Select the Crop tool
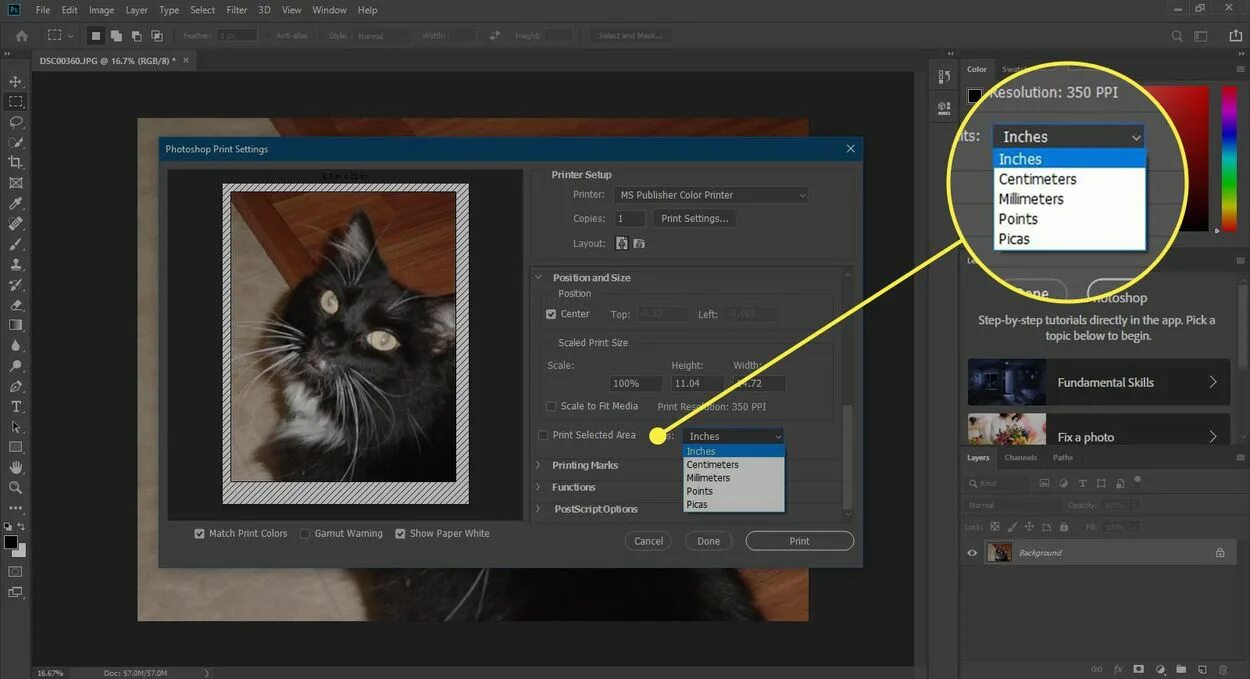1250x679 pixels. [16, 162]
